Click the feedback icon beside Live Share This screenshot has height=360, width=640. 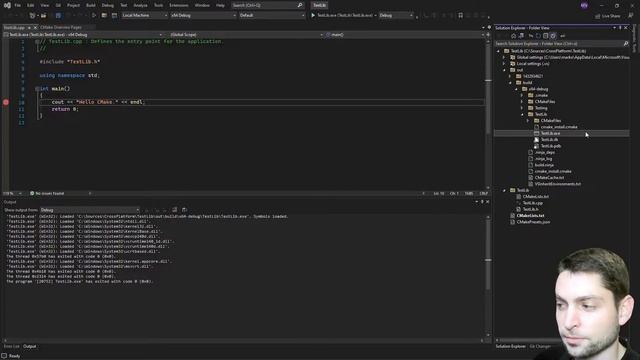click(x=631, y=16)
